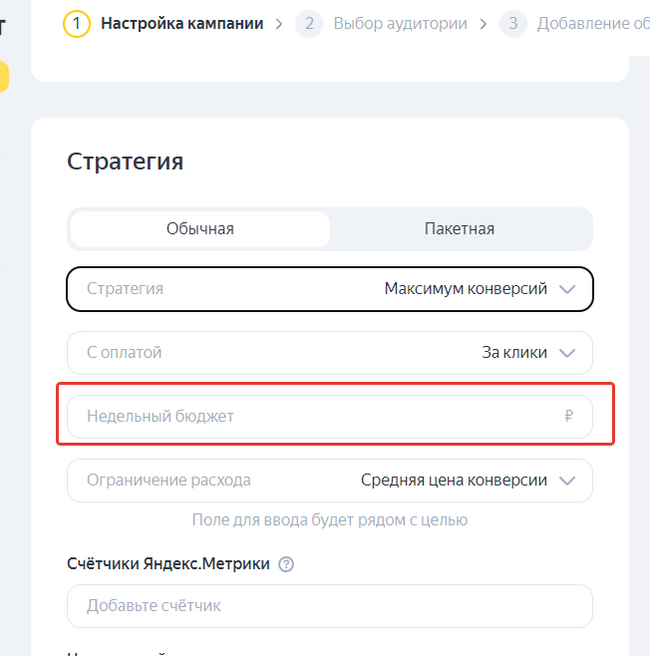This screenshot has width=650, height=656.
Task: Open help for Счётчики Яндекс.Метрики
Action: point(287,564)
